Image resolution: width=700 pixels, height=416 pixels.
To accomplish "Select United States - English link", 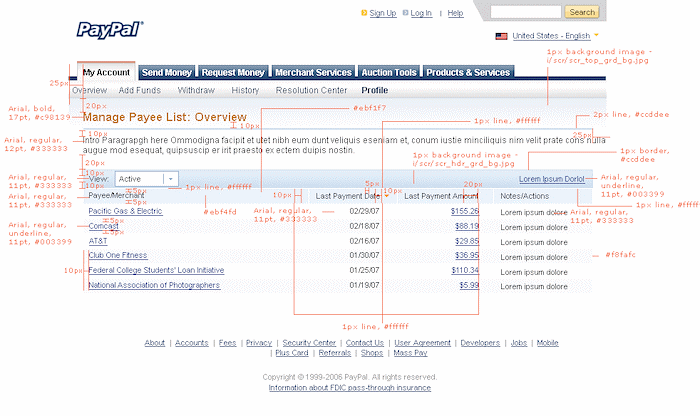I will tap(551, 36).
